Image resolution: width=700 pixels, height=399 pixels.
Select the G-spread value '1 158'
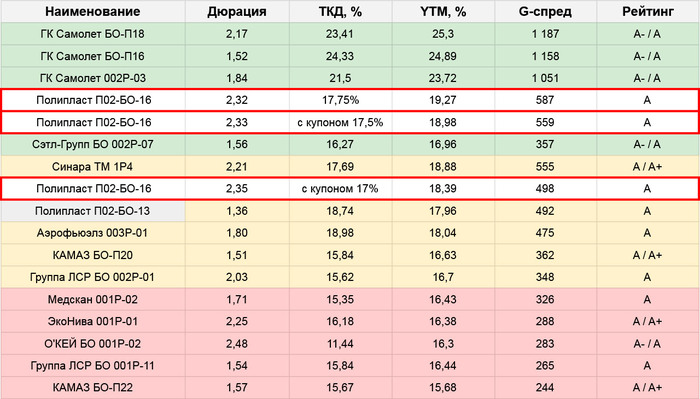(x=545, y=56)
